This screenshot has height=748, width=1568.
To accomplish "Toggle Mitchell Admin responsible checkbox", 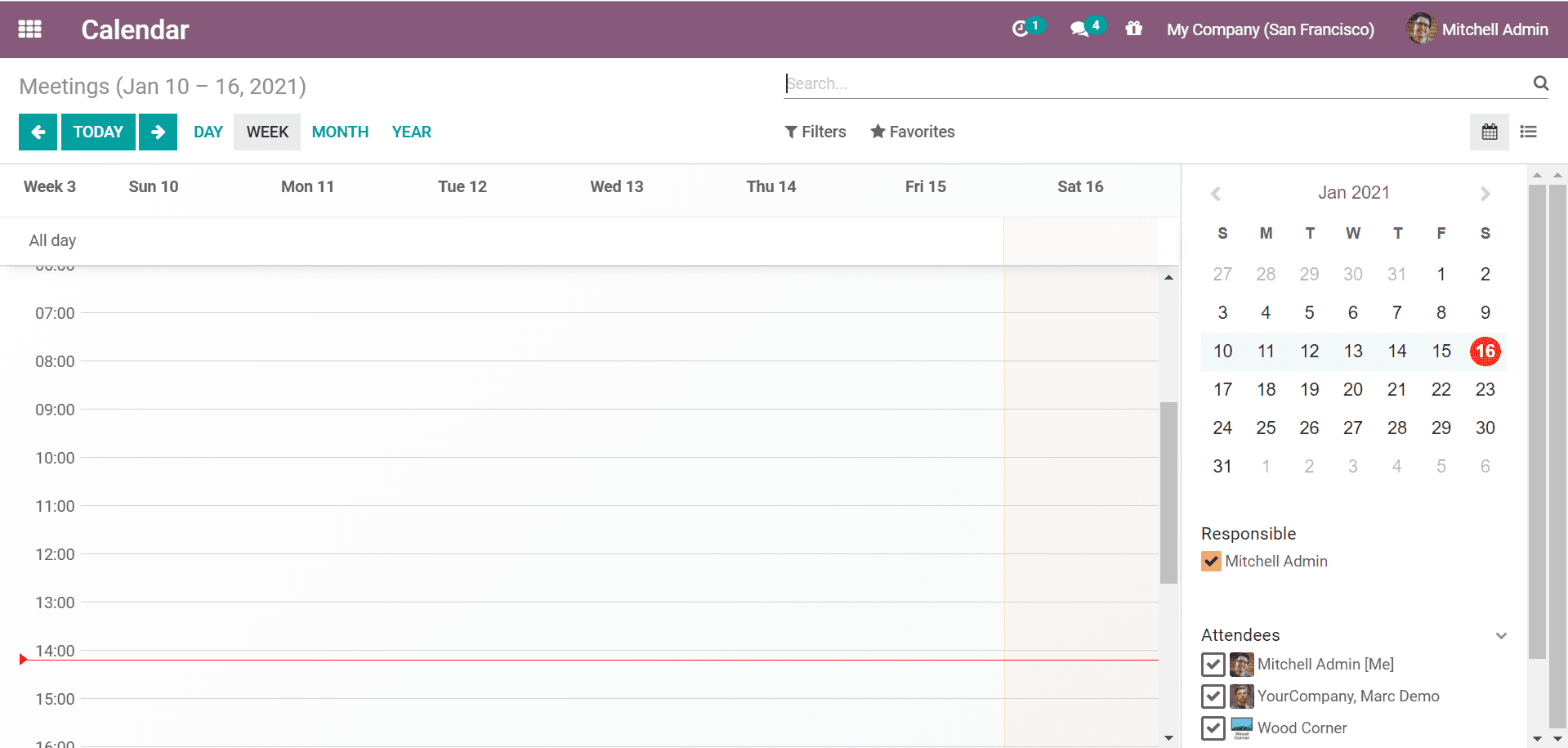I will point(1211,562).
